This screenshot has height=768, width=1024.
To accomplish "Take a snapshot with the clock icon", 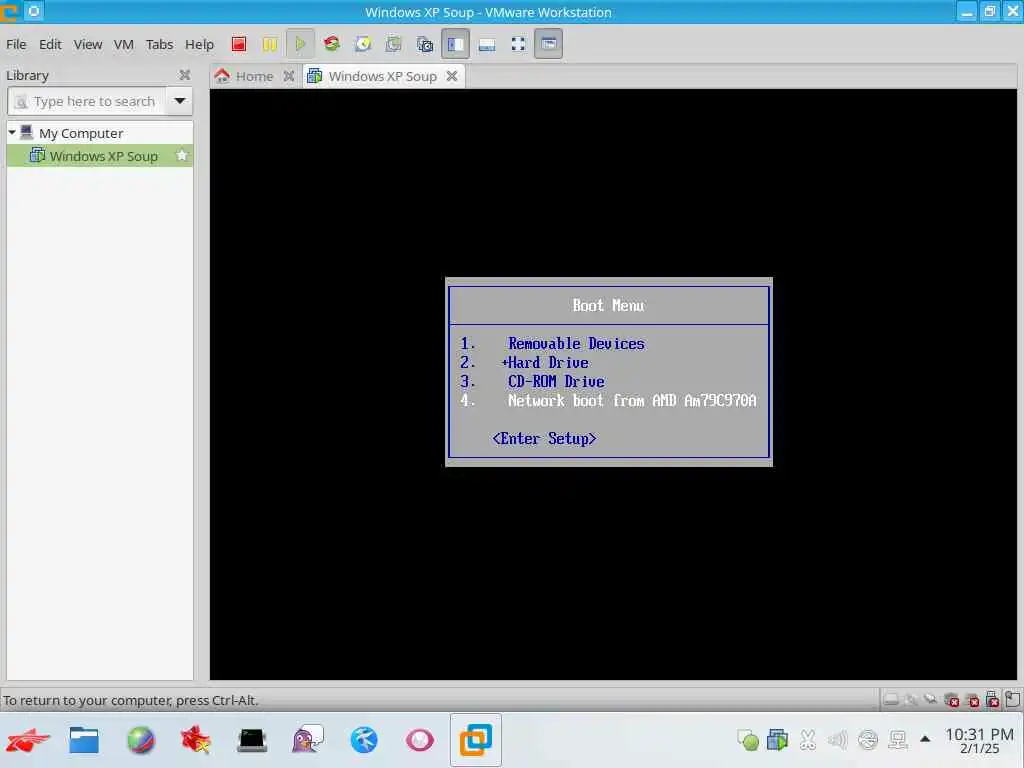I will [x=363, y=44].
